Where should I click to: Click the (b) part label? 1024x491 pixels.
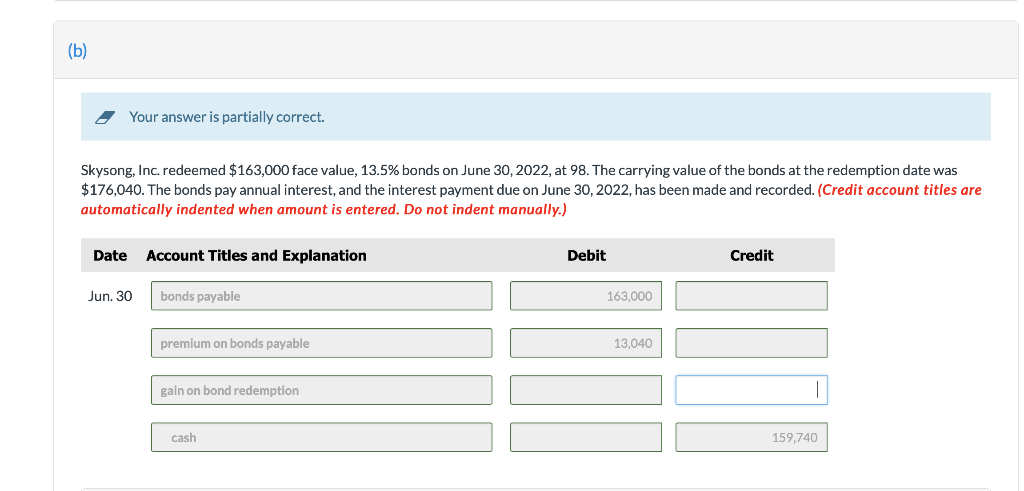[x=77, y=51]
